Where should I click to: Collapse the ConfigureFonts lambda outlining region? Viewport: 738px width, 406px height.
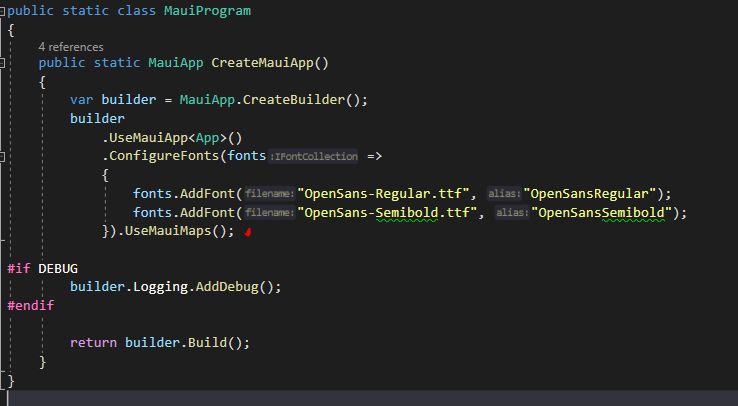point(2,156)
